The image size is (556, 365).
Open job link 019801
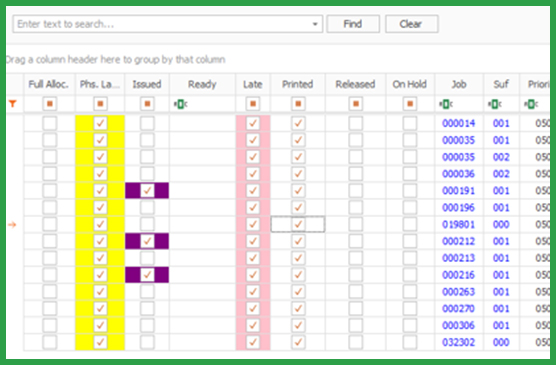point(458,225)
